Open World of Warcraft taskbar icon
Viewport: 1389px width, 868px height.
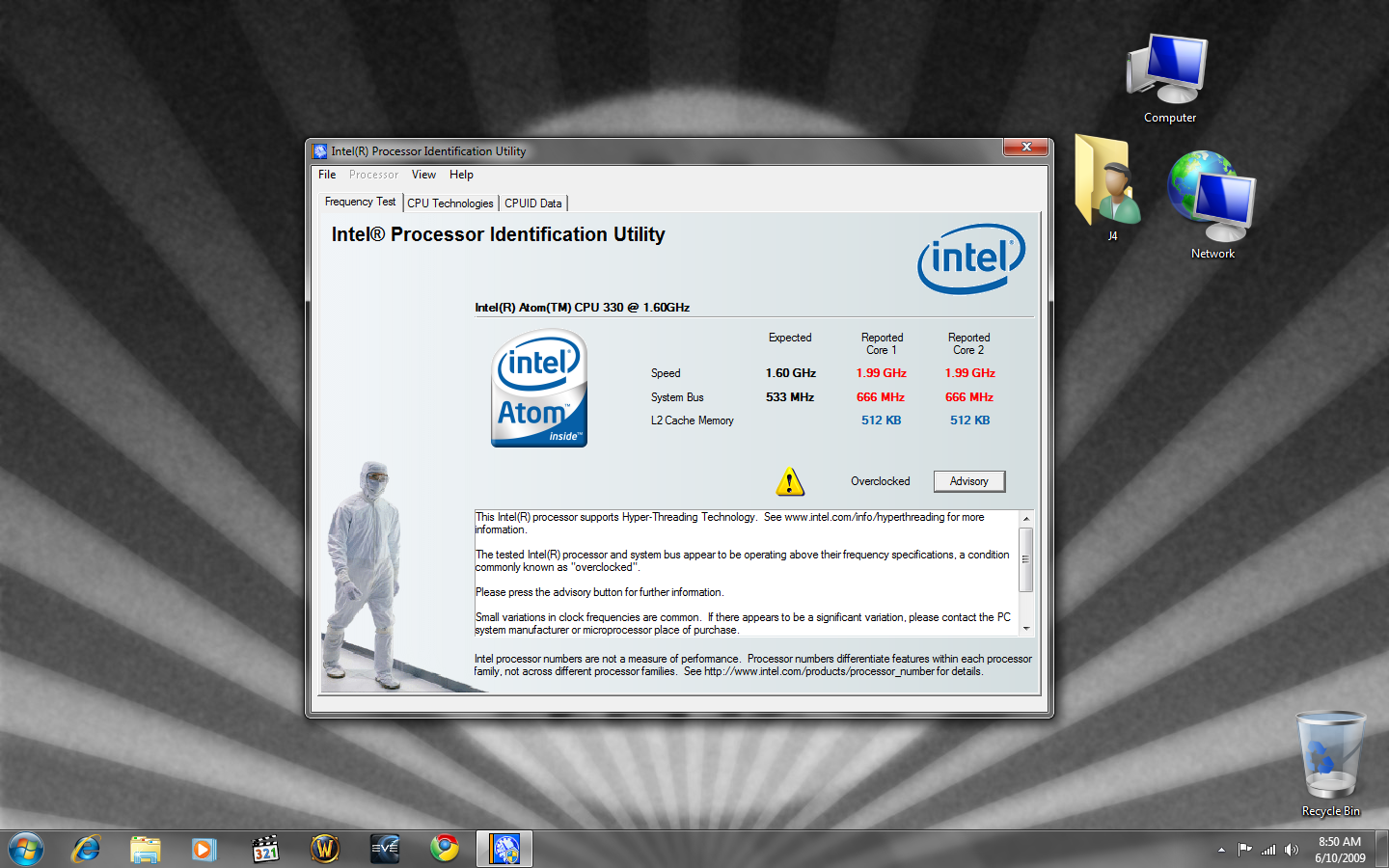point(325,849)
